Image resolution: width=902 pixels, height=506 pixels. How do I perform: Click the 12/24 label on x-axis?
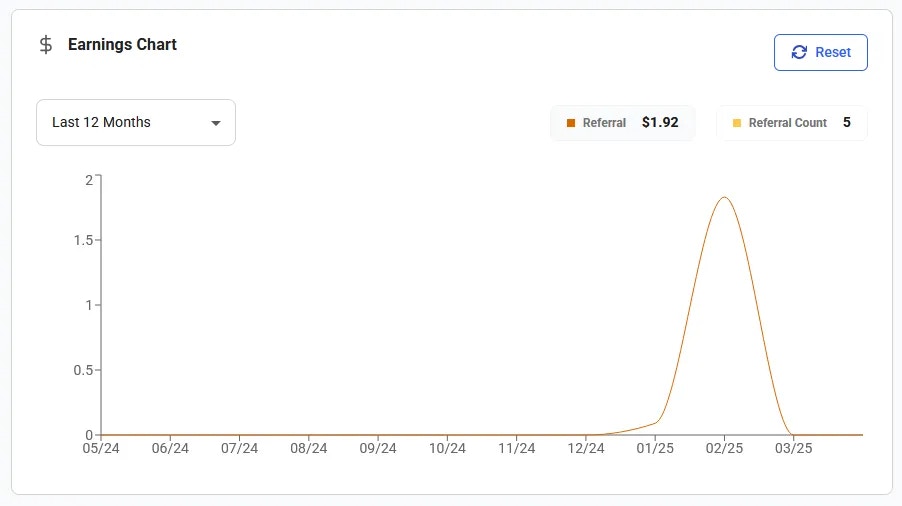point(586,448)
